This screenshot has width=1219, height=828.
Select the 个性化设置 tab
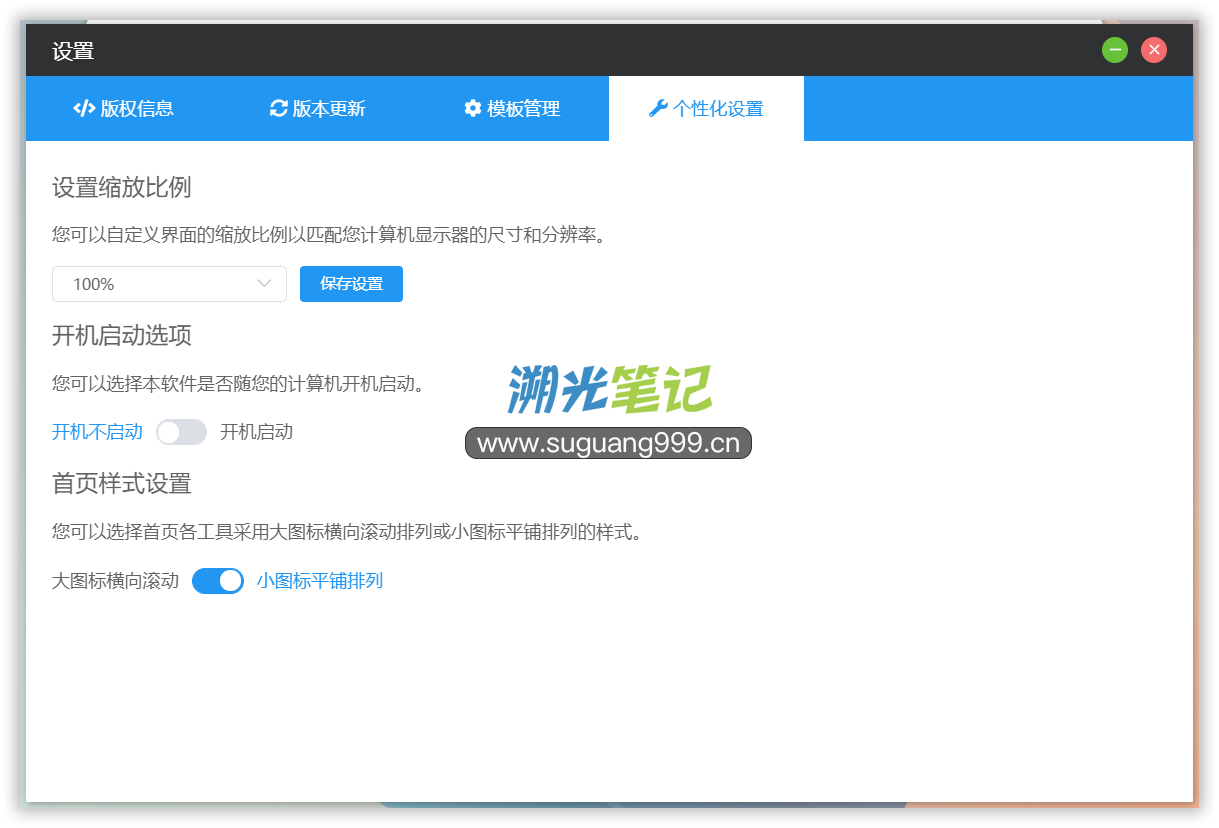point(706,109)
